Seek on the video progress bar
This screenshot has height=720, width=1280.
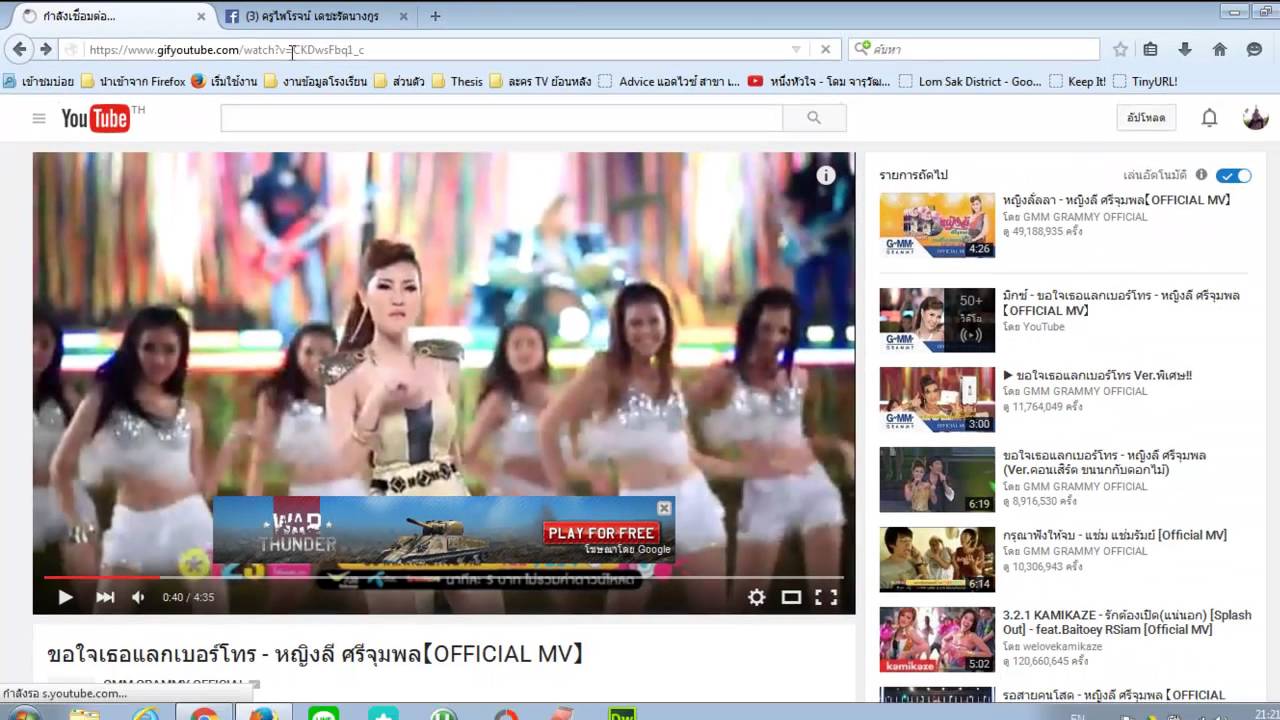point(444,577)
